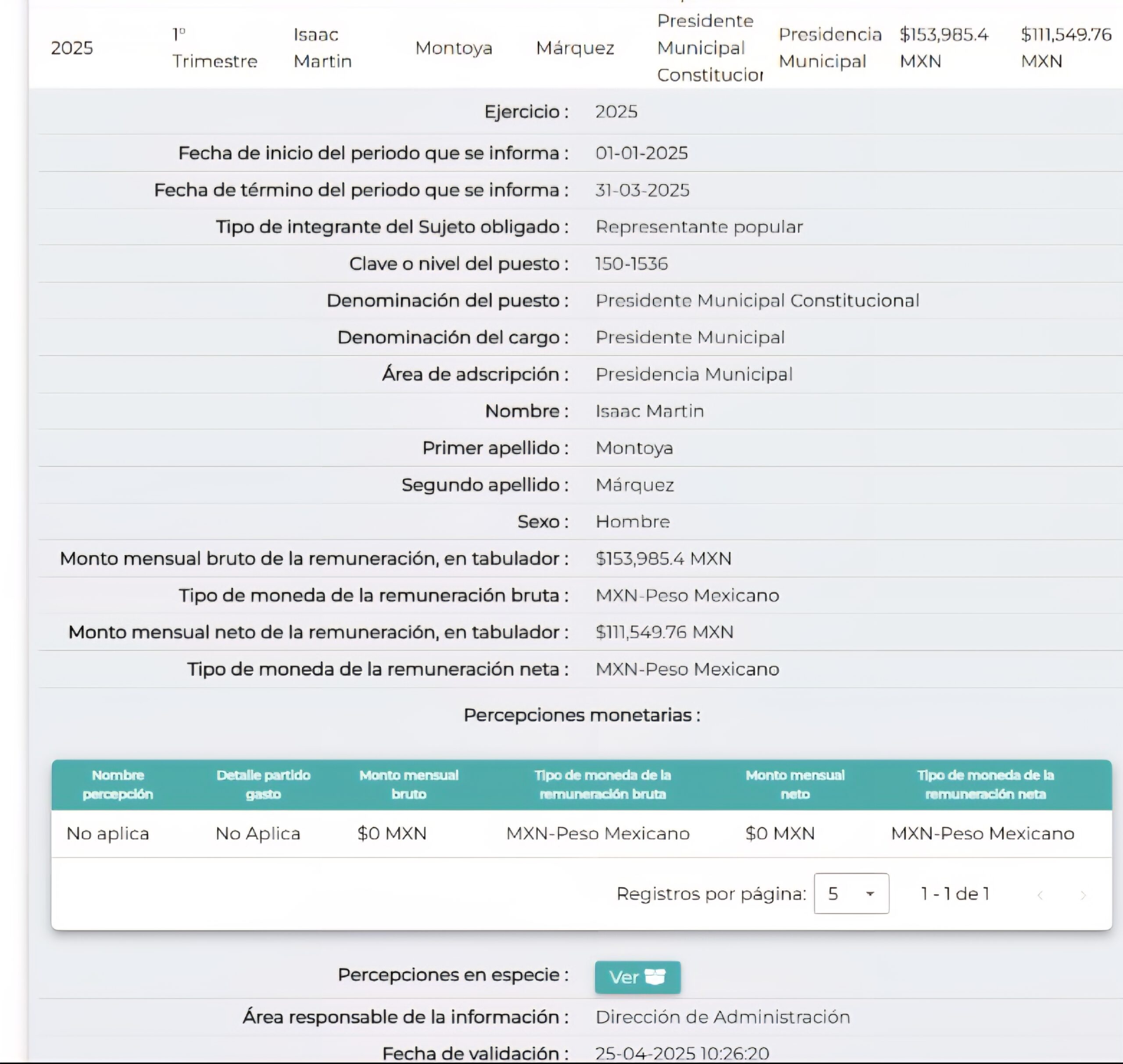Collapse the 2025 1° Trimestre record row
Image resolution: width=1123 pixels, height=1064 pixels.
[576, 48]
